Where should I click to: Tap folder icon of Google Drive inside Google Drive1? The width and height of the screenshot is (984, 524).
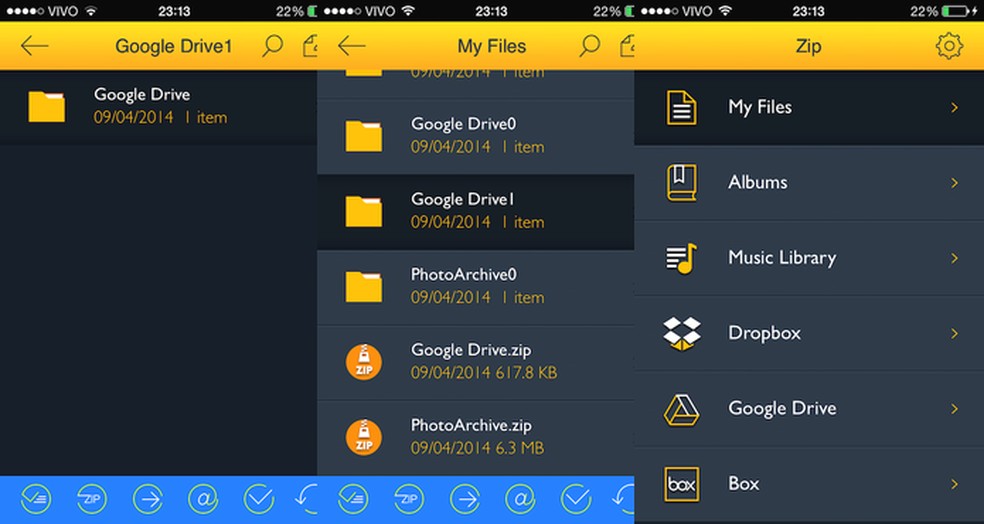click(46, 107)
